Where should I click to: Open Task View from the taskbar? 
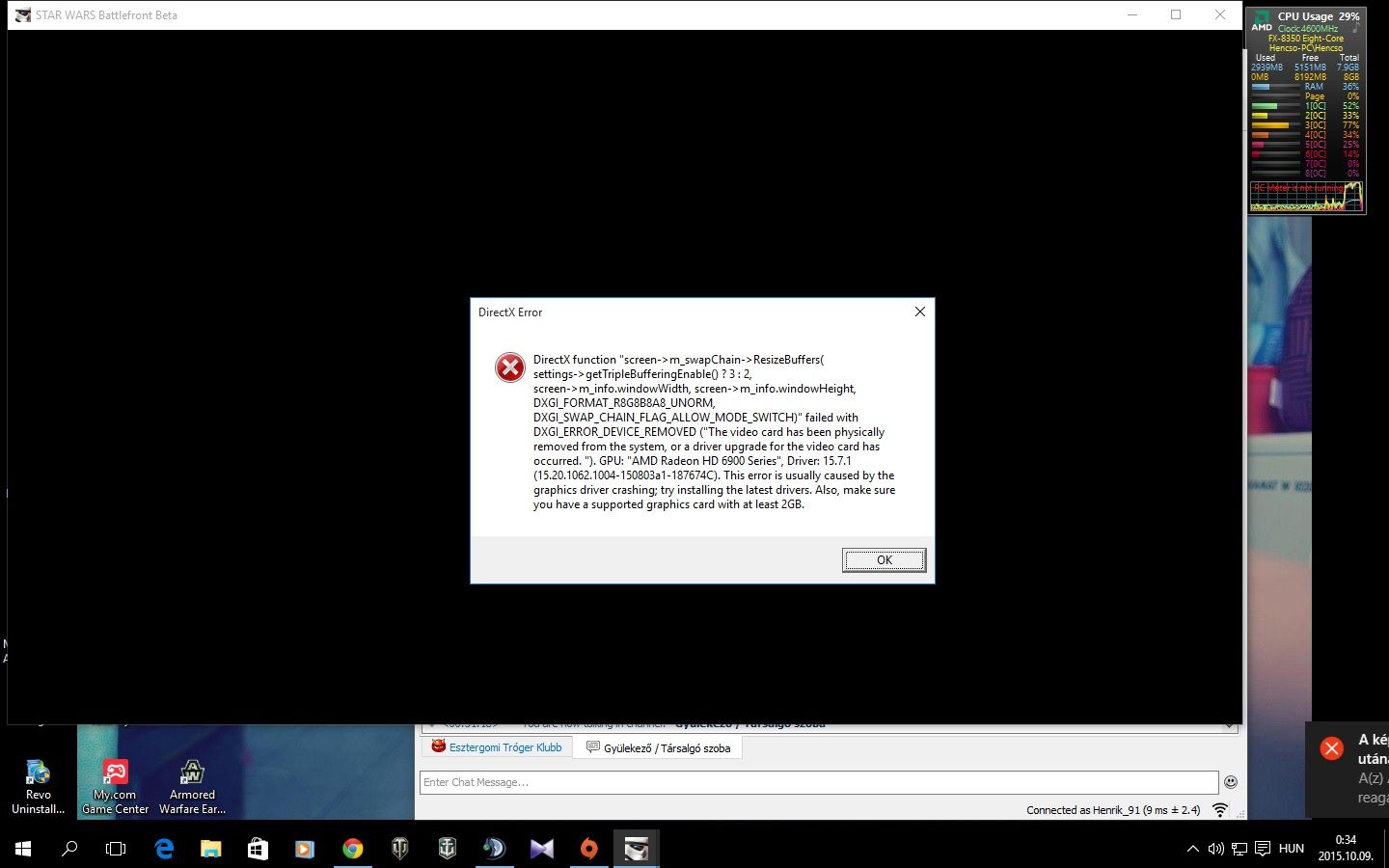click(116, 849)
